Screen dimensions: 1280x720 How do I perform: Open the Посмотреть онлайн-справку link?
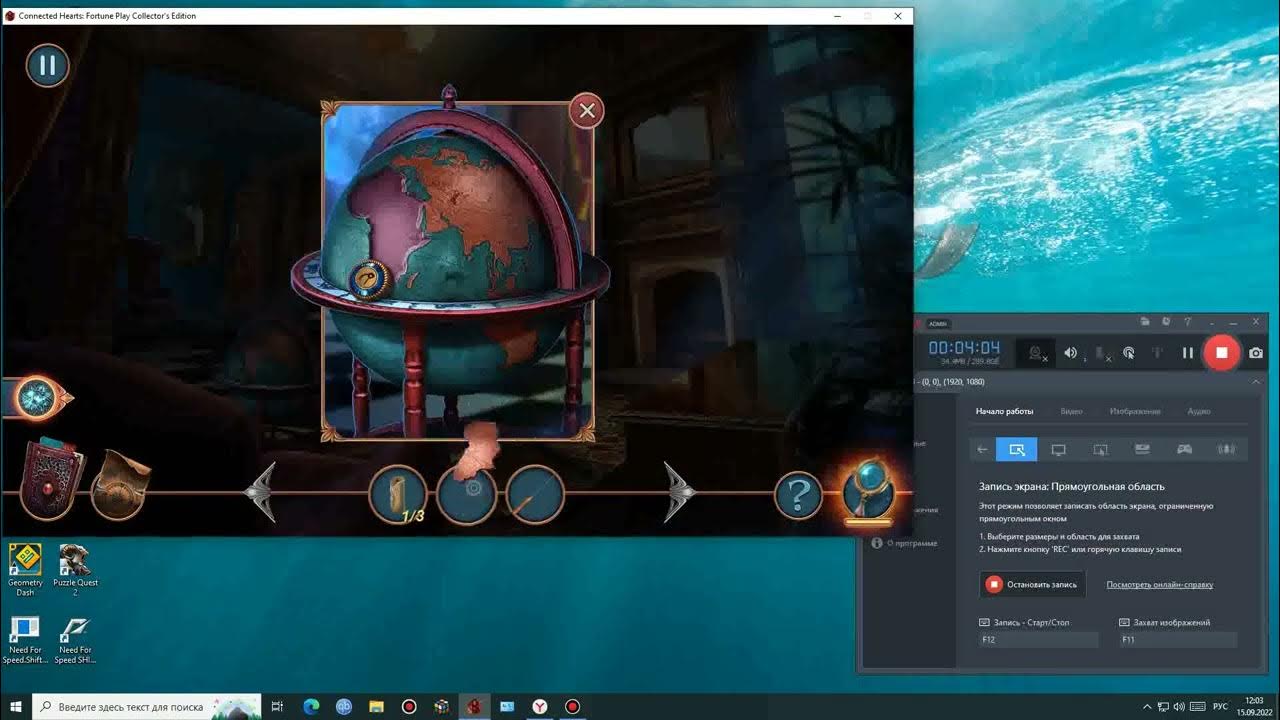[1160, 585]
